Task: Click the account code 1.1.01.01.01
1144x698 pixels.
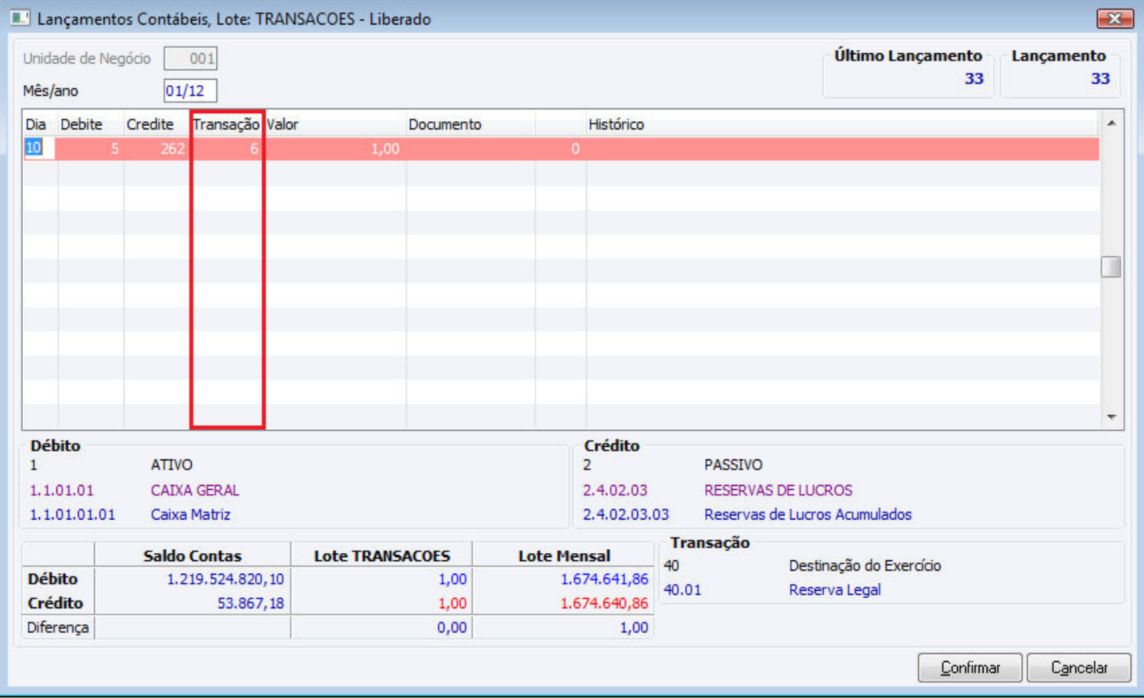Action: pos(72,514)
